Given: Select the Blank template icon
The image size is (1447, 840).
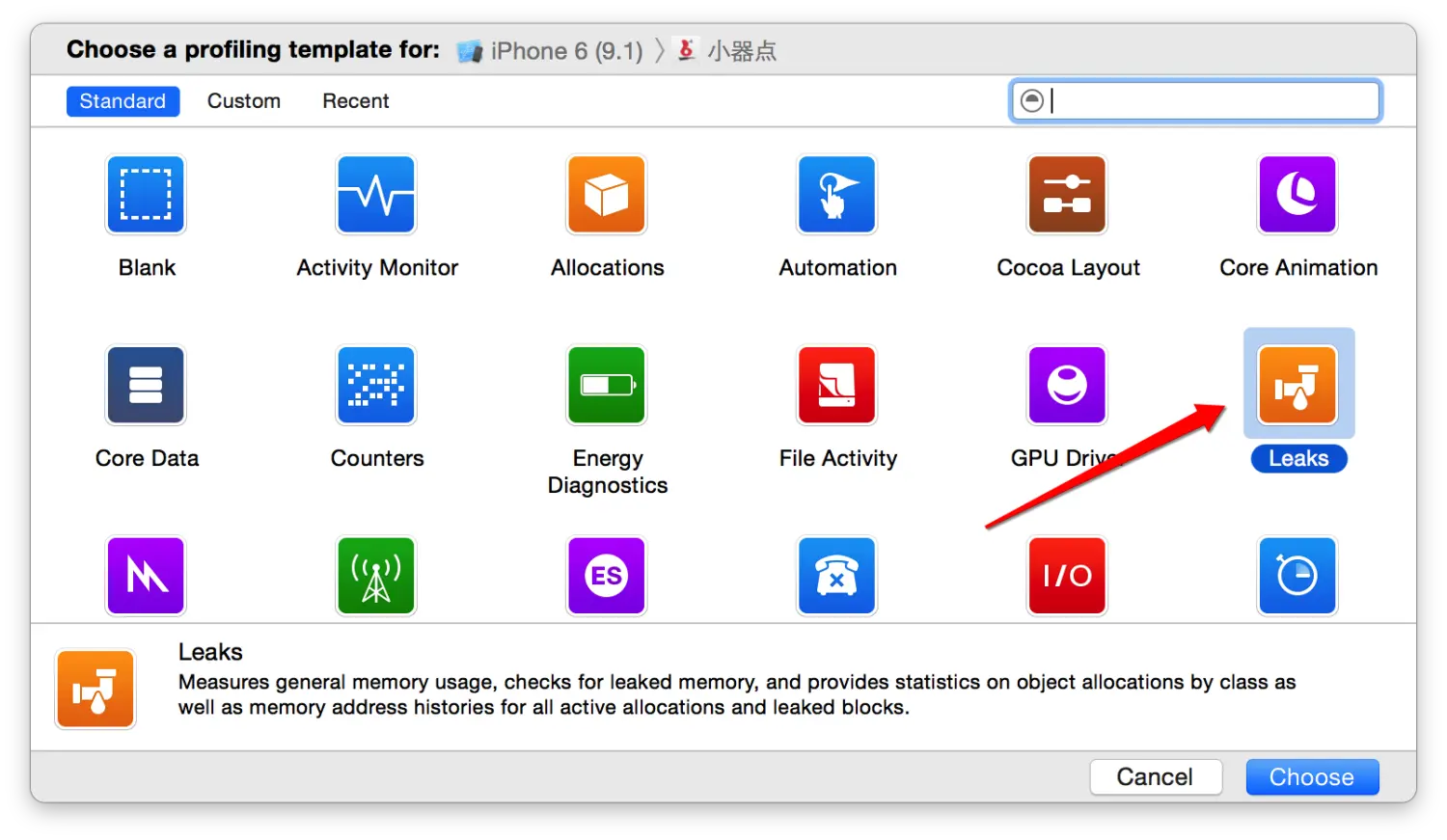Looking at the screenshot, I should point(146,195).
